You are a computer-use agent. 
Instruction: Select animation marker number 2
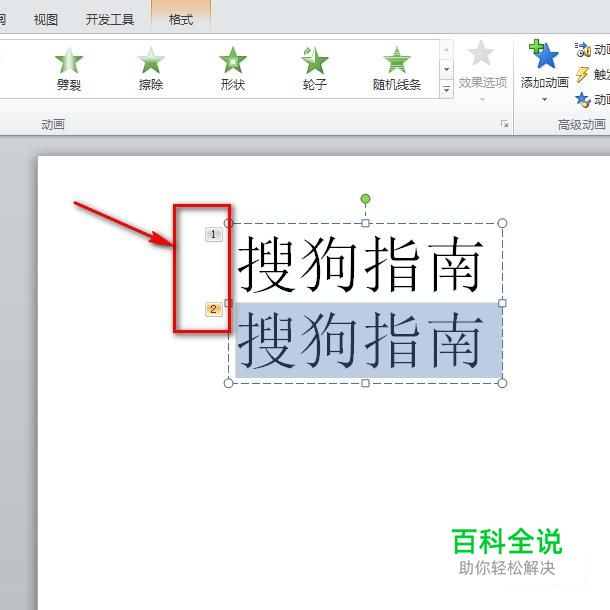214,310
